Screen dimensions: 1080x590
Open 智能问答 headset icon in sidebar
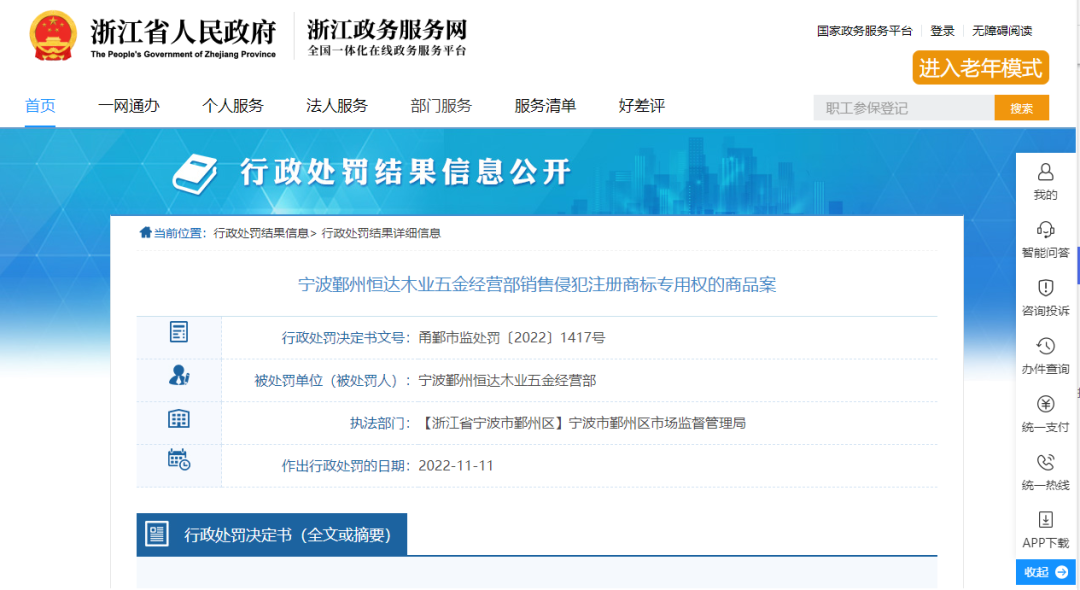1045,230
